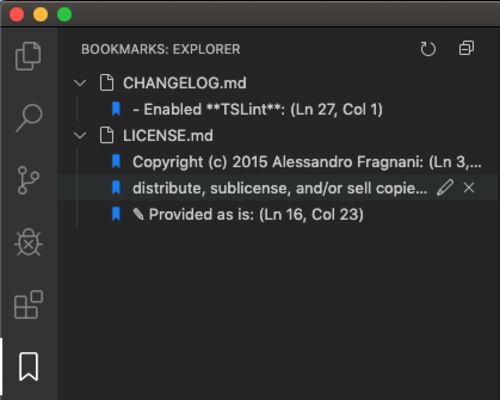
Task: Click the green macOS zoom window button
Action: pos(64,15)
